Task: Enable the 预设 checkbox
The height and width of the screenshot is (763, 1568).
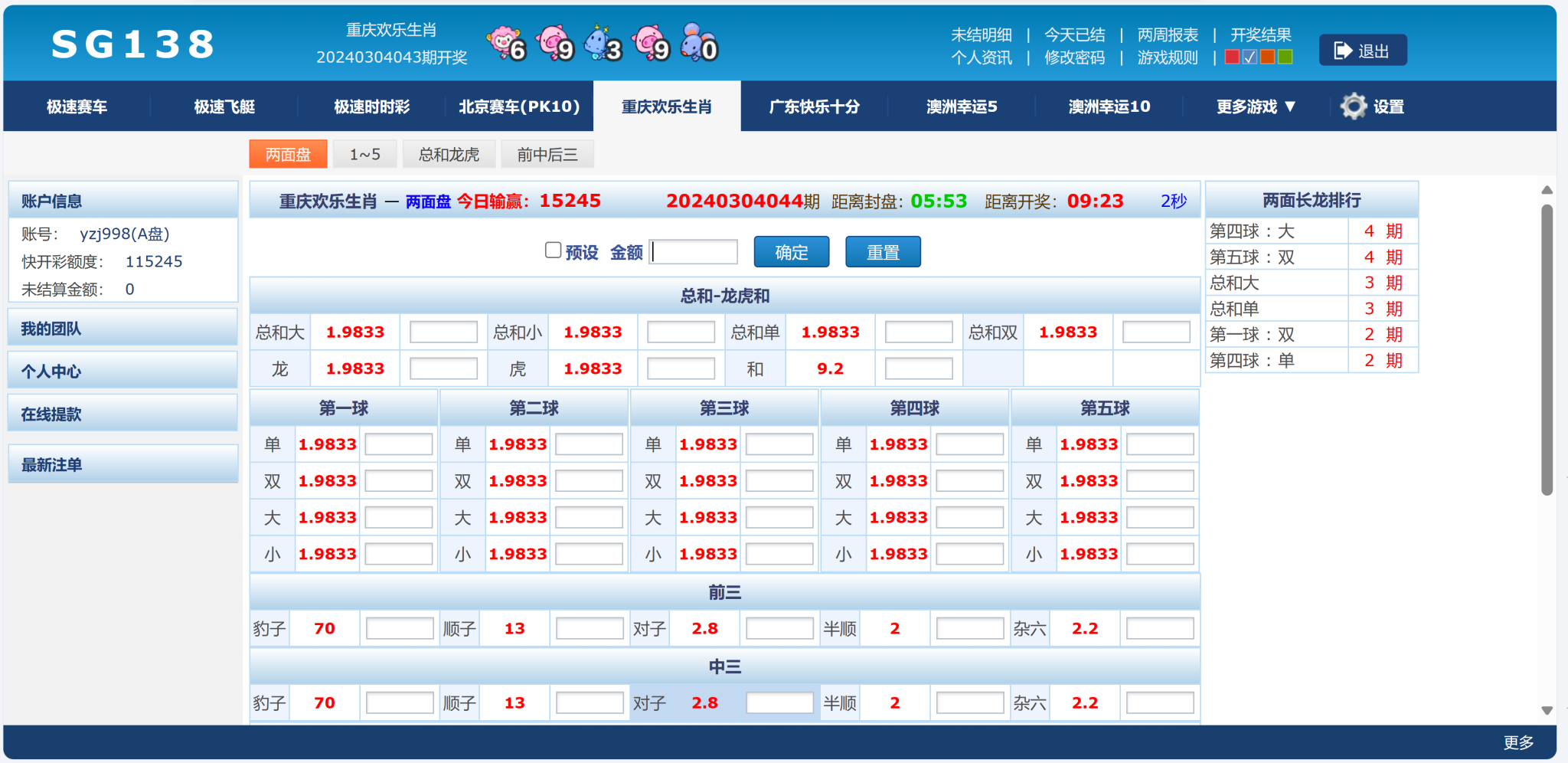Action: [x=553, y=251]
